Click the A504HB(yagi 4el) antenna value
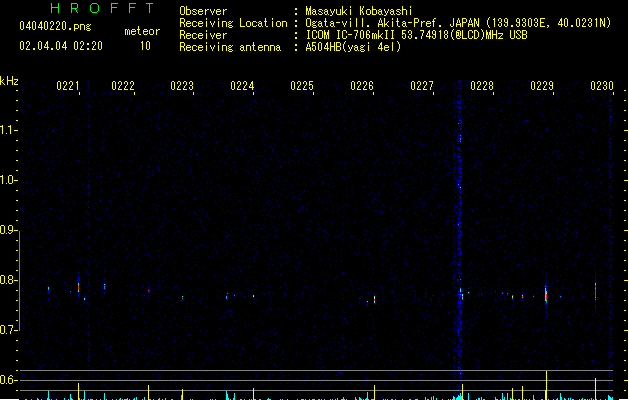Image resolution: width=629 pixels, height=400 pixels. click(x=353, y=47)
